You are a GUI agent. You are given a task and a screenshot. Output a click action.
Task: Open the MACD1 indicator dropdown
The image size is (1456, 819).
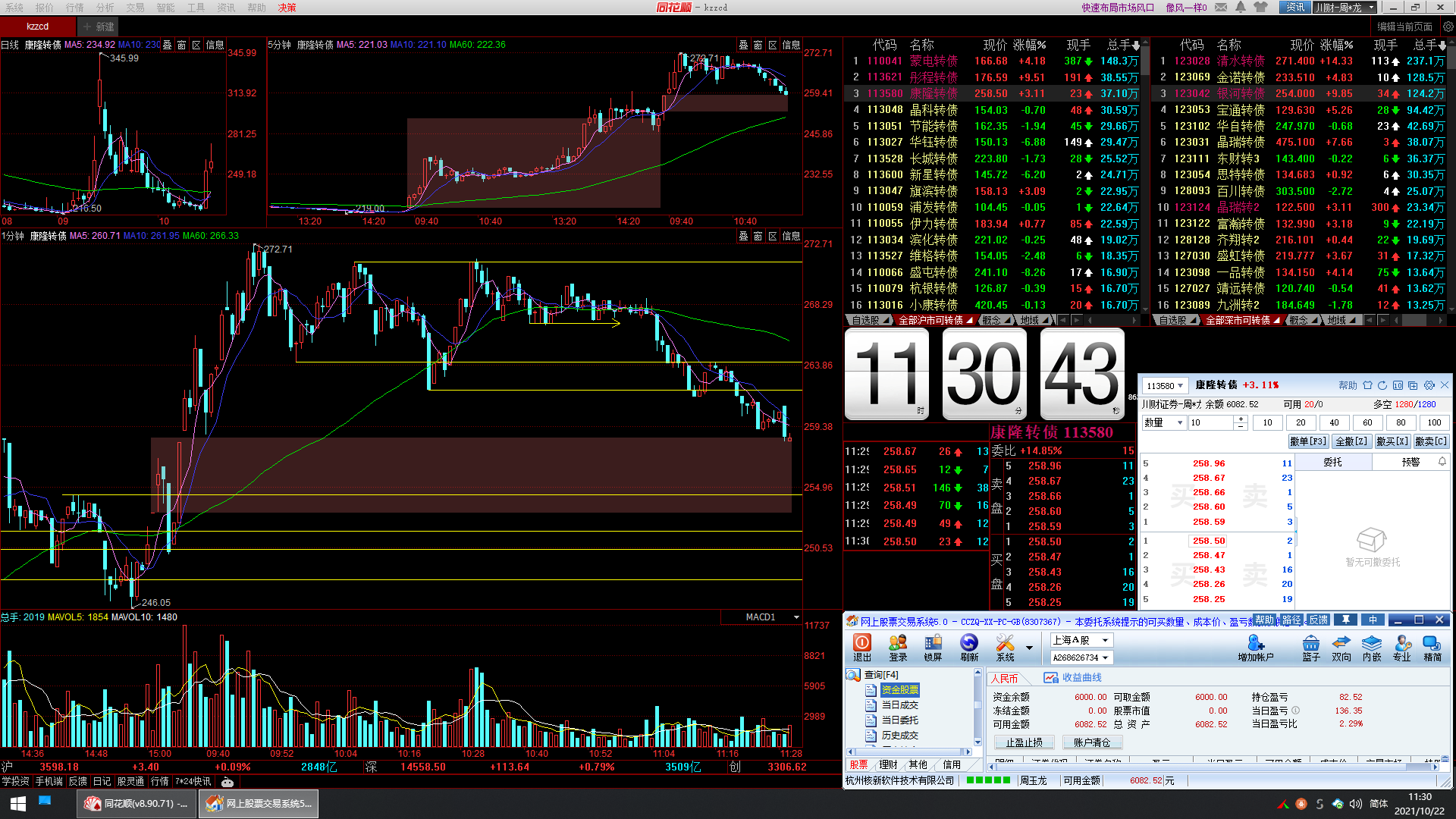(796, 617)
